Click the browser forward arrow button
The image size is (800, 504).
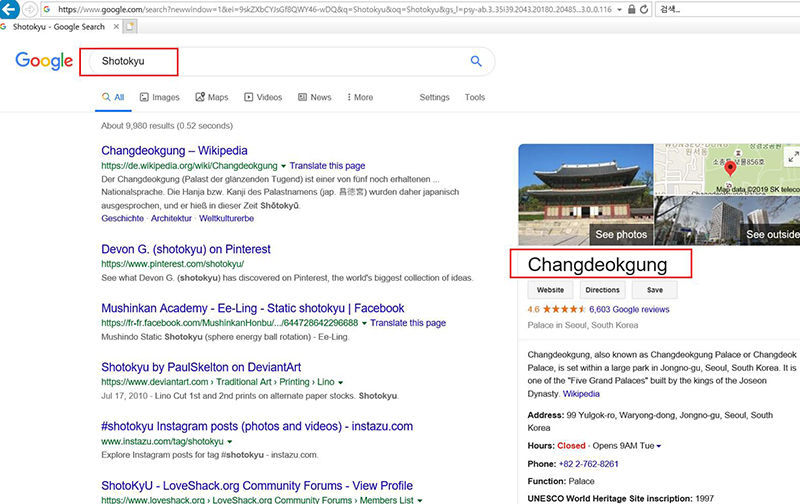pos(30,9)
